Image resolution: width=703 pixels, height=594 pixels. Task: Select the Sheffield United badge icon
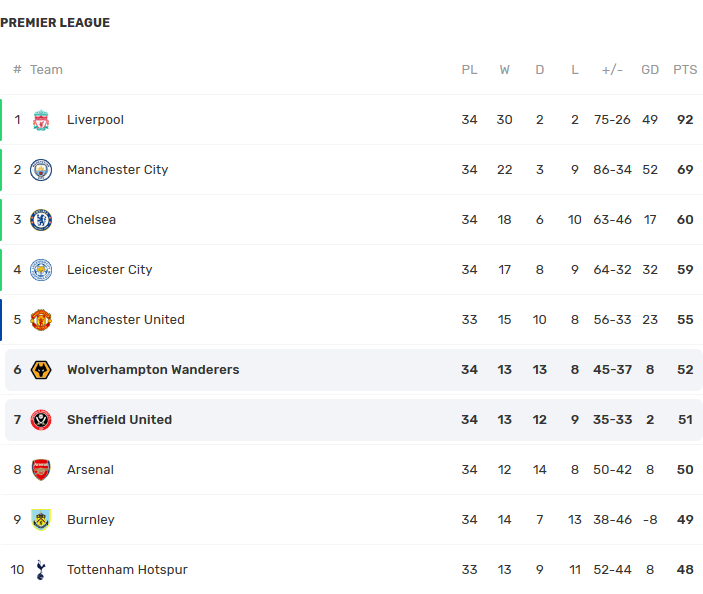[x=41, y=420]
